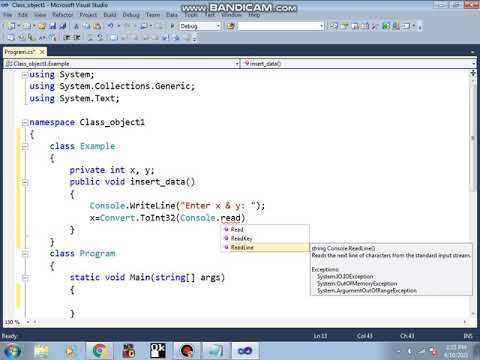Place cursor on 'private int x, y;' line

point(112,170)
